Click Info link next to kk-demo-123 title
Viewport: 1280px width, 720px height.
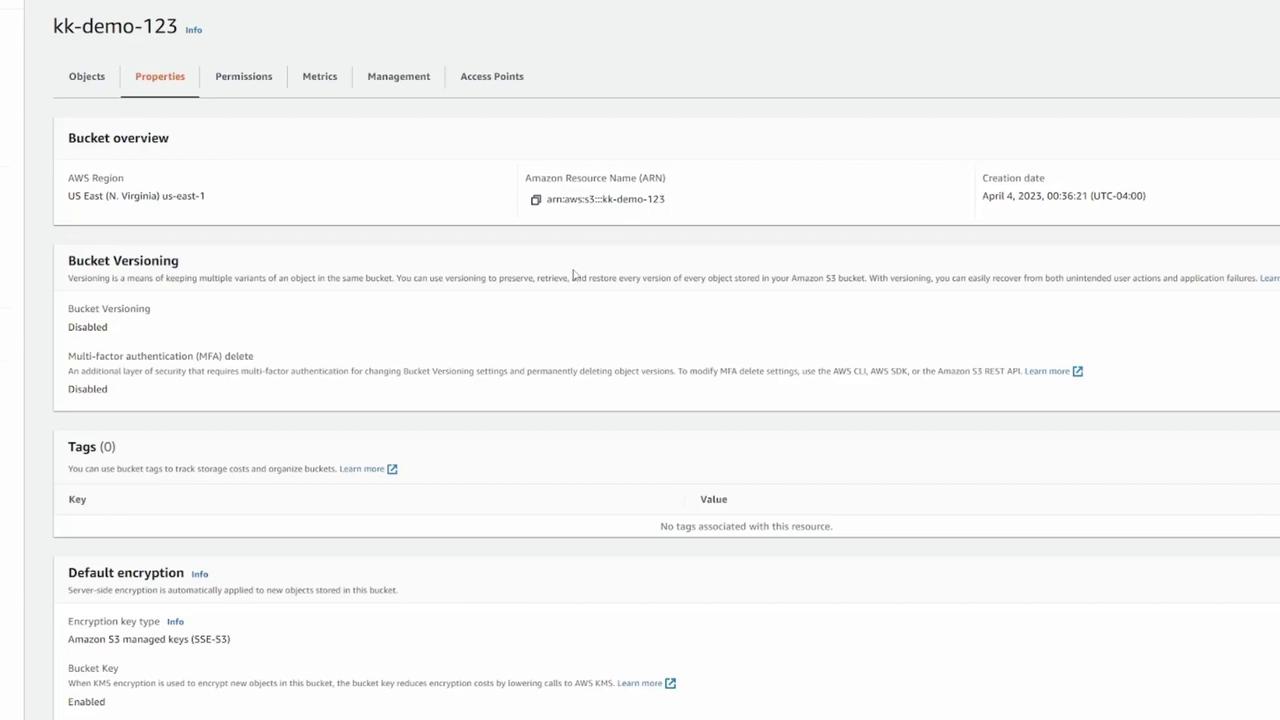point(194,30)
